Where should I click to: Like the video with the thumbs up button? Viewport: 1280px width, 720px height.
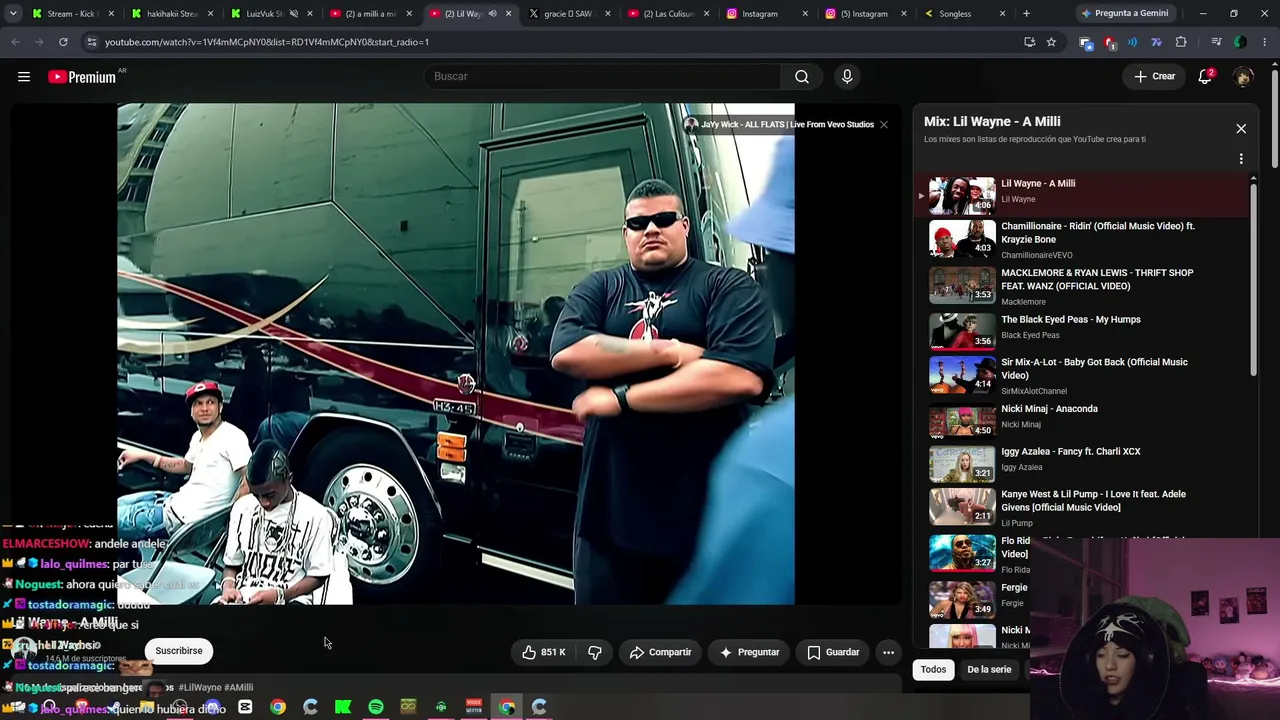[543, 652]
